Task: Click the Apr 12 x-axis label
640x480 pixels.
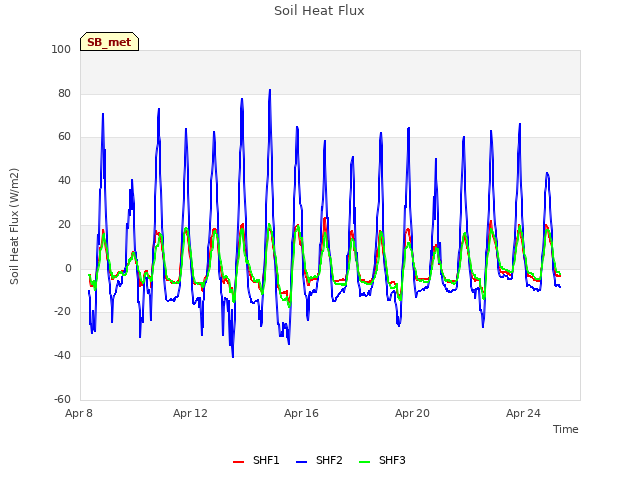Action: [x=190, y=413]
